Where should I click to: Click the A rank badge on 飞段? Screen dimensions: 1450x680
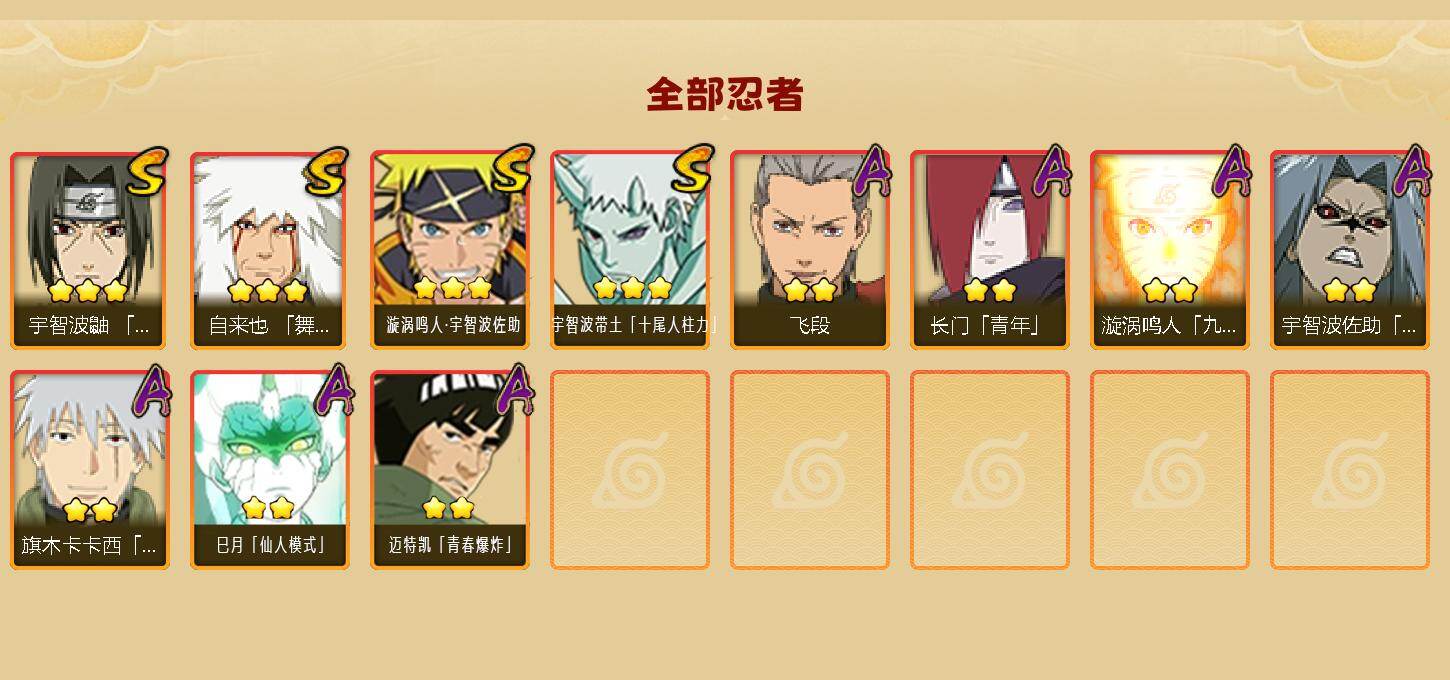point(870,172)
